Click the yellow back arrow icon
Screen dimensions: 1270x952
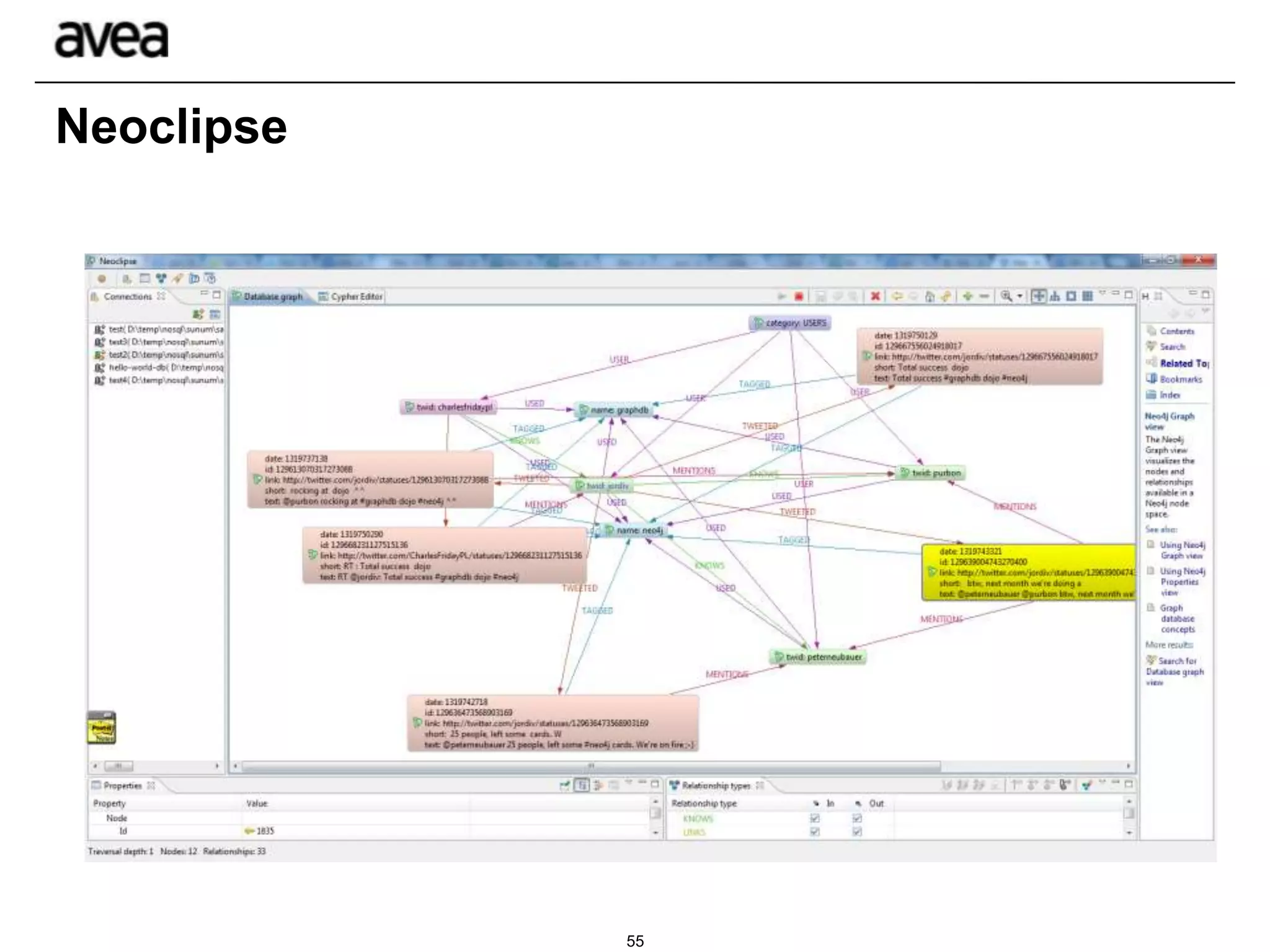897,296
